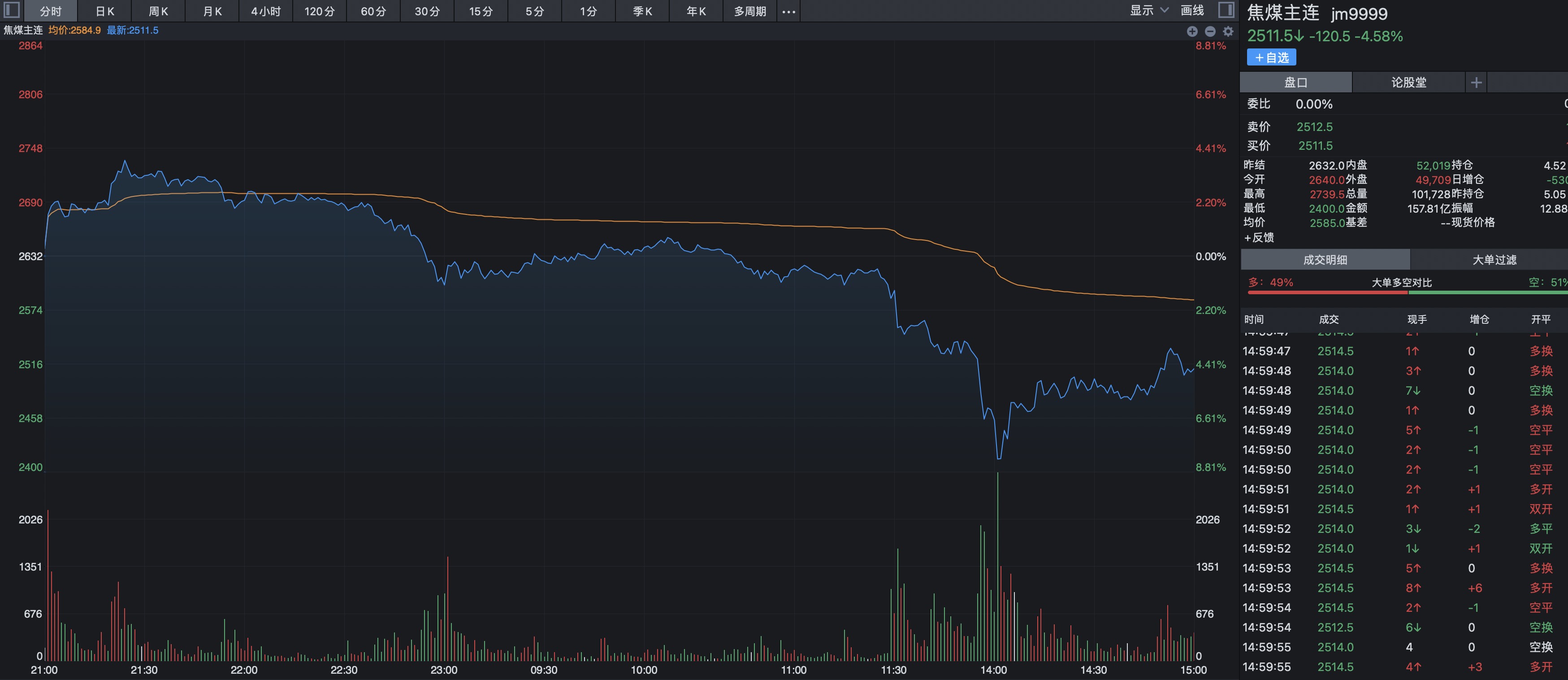This screenshot has height=680, width=1568.
Task: Add a new panel tab with plus icon
Action: pos(1476,82)
